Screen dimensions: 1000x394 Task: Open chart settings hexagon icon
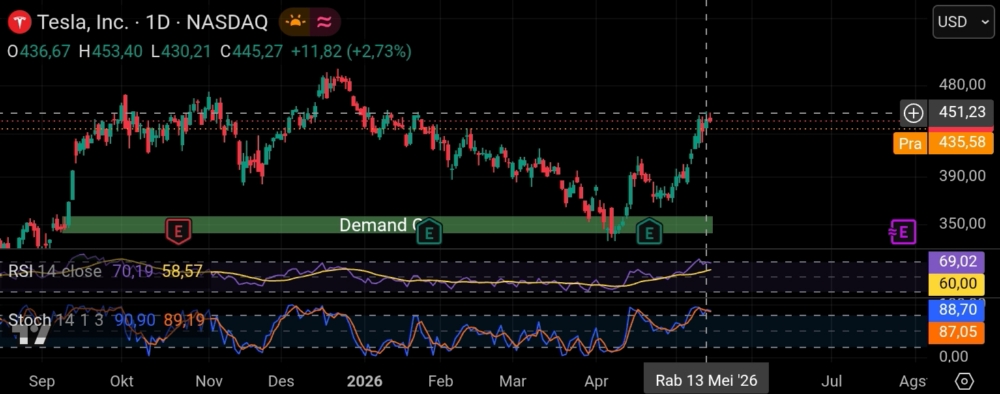point(964,381)
